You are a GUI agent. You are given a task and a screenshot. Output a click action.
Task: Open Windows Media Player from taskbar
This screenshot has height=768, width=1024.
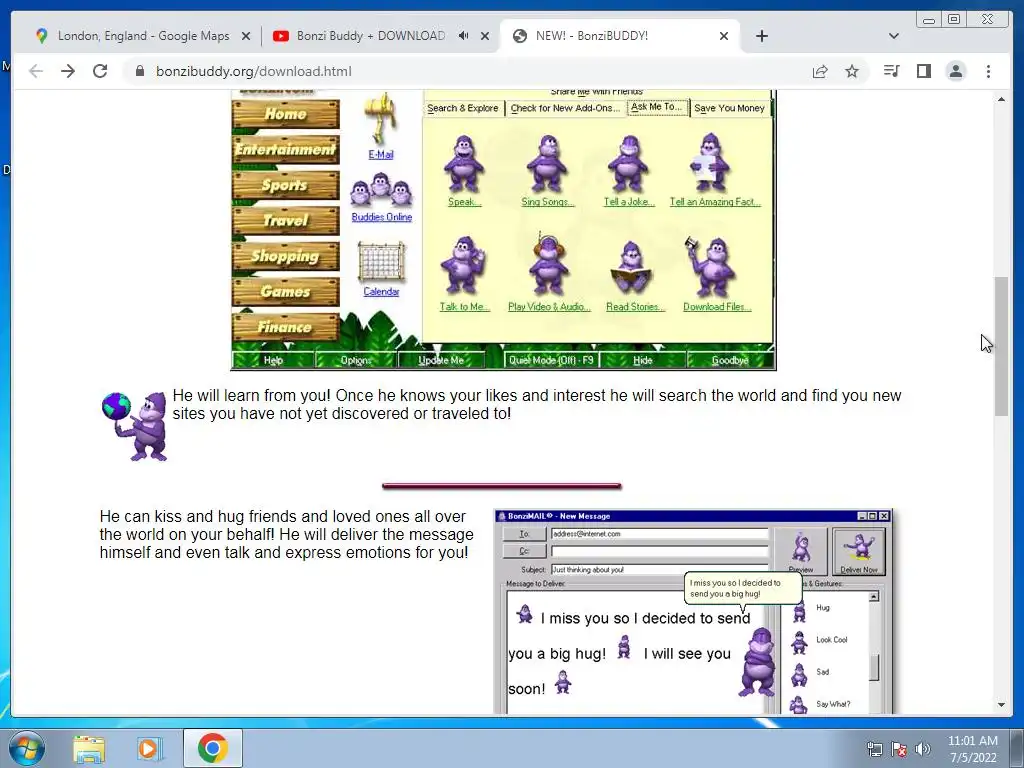(149, 749)
